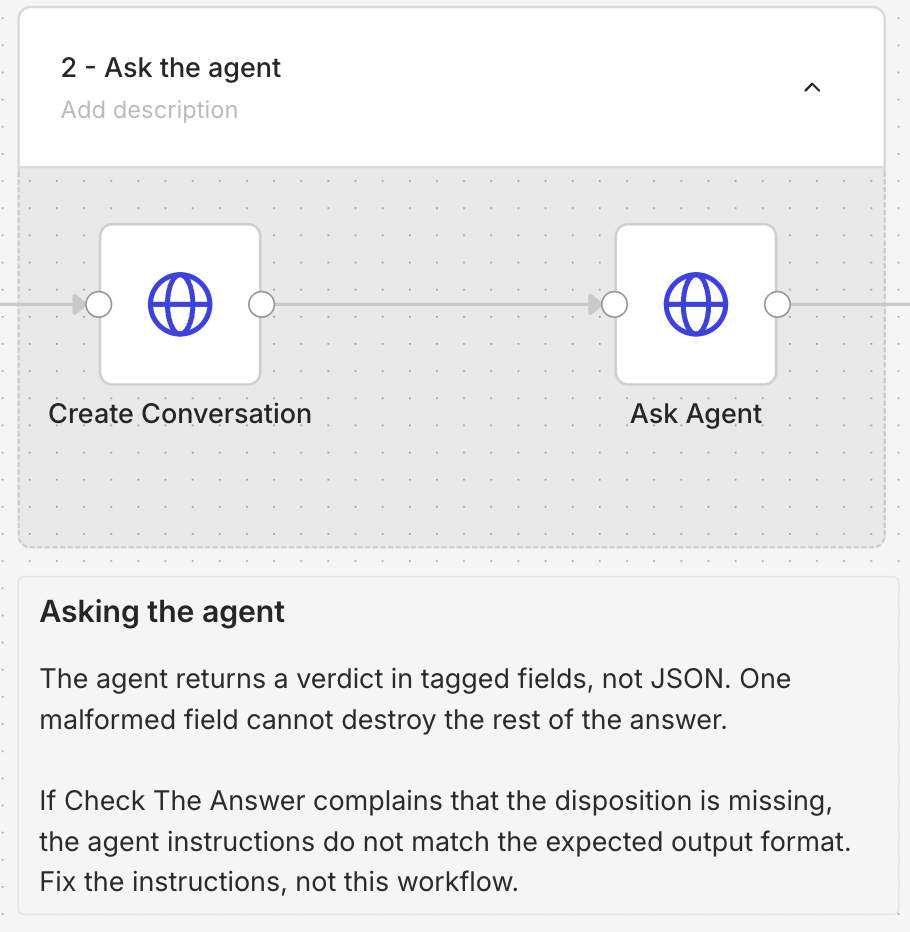Viewport: 910px width, 932px height.
Task: Collapse the "2 - Ask the agent" group chevron
Action: [812, 88]
